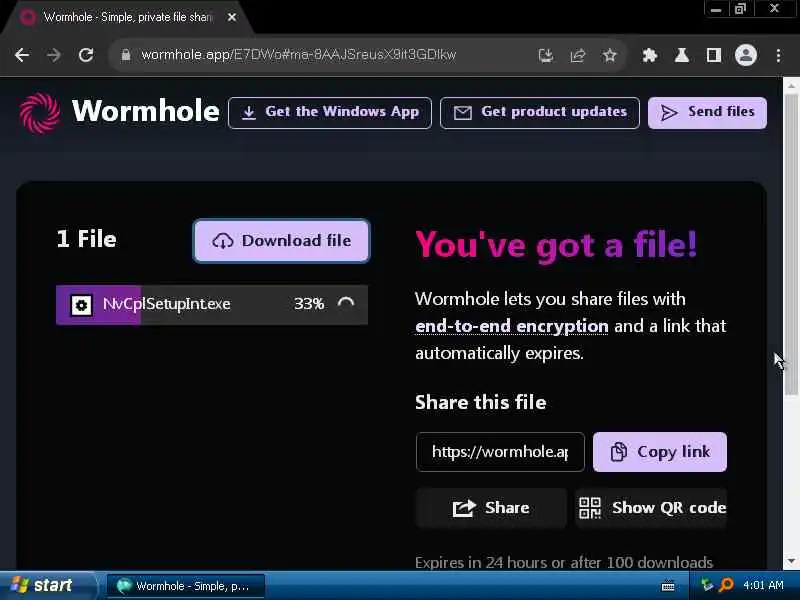This screenshot has height=600, width=800.
Task: Open the end-to-end encryption link
Action: pyautogui.click(x=511, y=326)
